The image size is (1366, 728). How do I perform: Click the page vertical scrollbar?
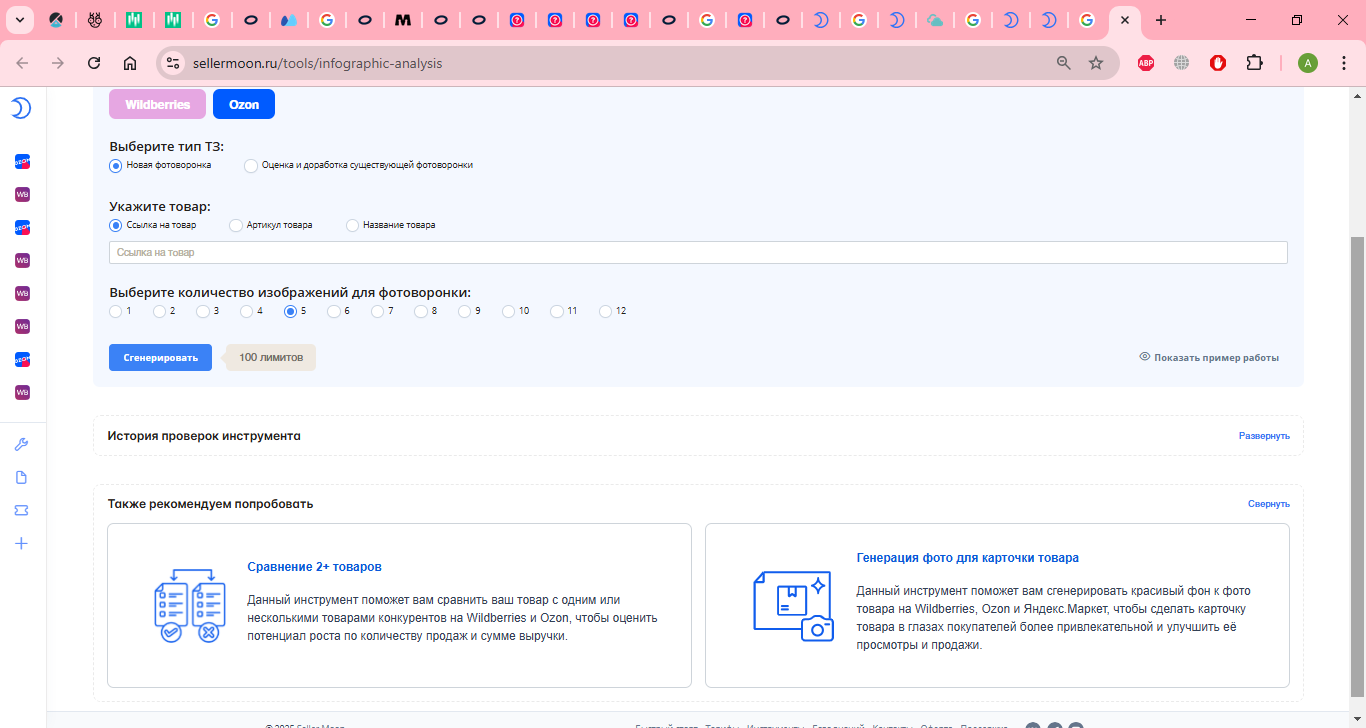[x=1357, y=465]
